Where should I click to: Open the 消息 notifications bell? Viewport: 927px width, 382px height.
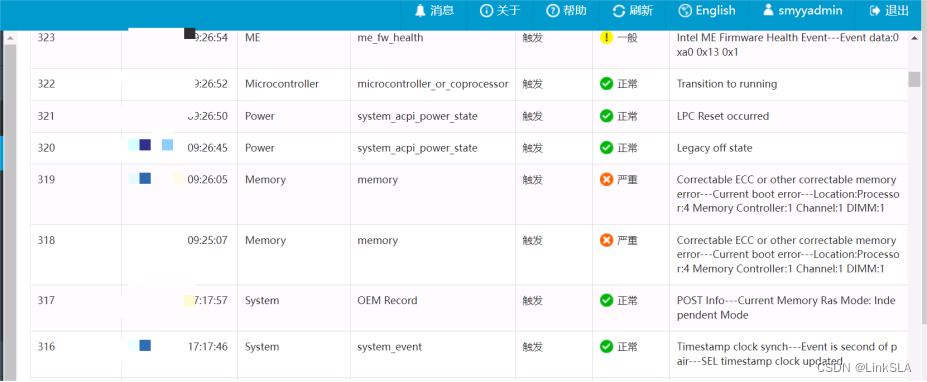click(x=435, y=11)
